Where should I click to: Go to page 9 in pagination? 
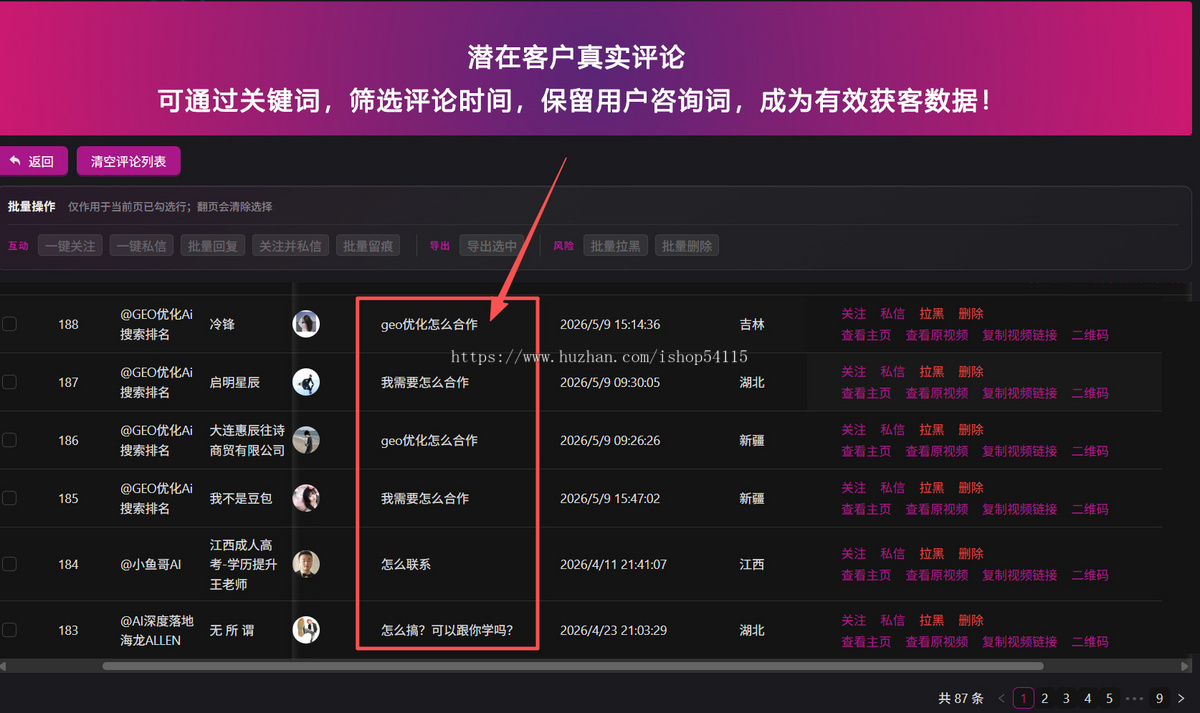coord(1159,698)
